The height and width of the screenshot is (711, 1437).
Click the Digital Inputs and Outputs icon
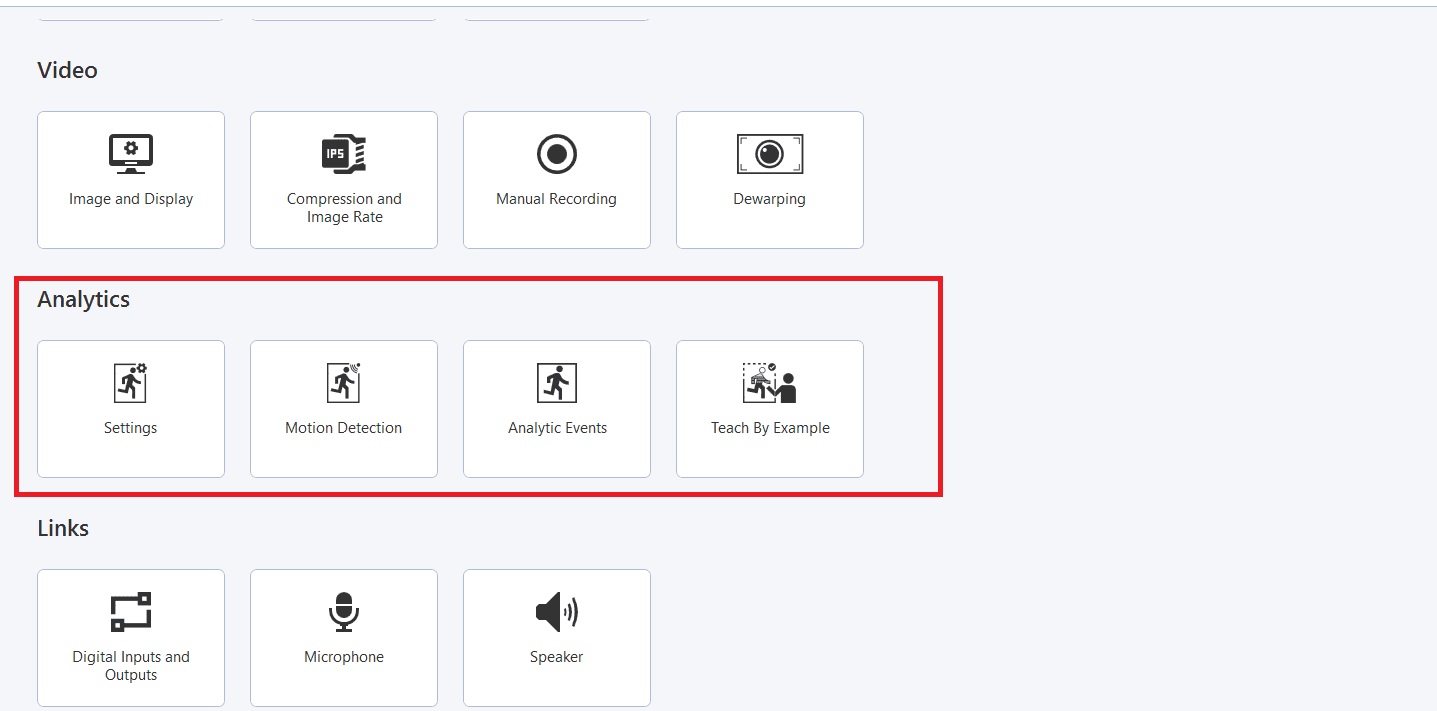click(131, 612)
